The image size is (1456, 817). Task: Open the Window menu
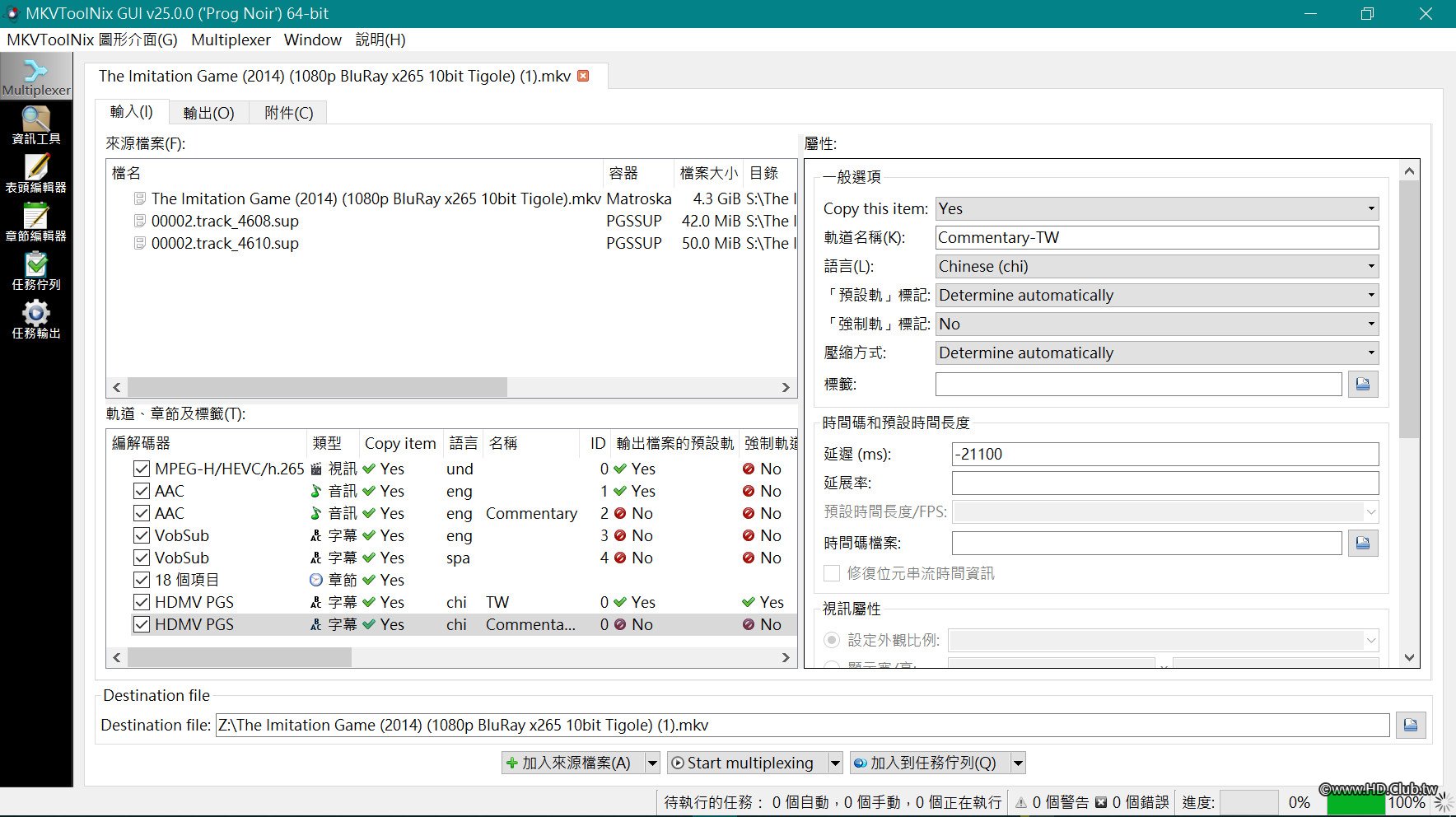[313, 40]
